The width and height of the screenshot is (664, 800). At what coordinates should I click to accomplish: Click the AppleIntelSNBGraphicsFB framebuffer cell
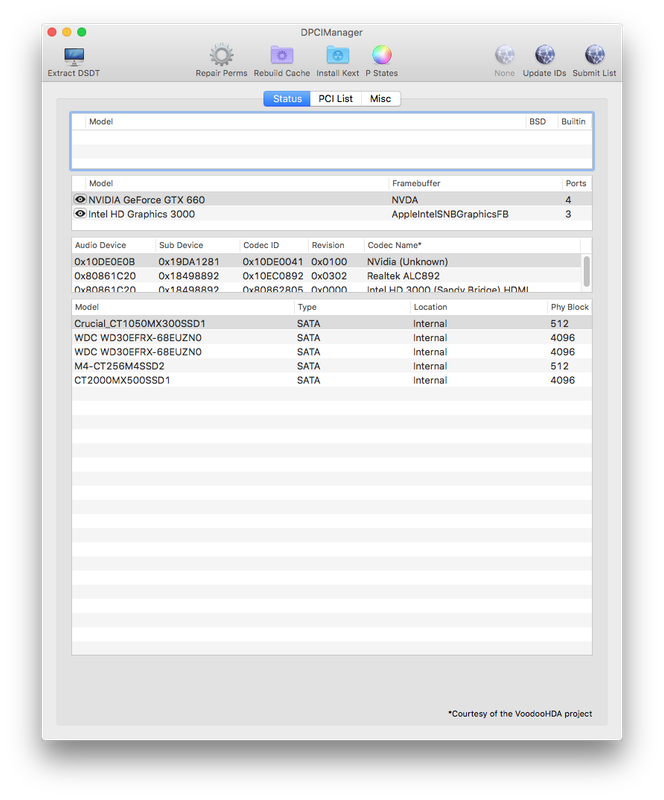[450, 214]
